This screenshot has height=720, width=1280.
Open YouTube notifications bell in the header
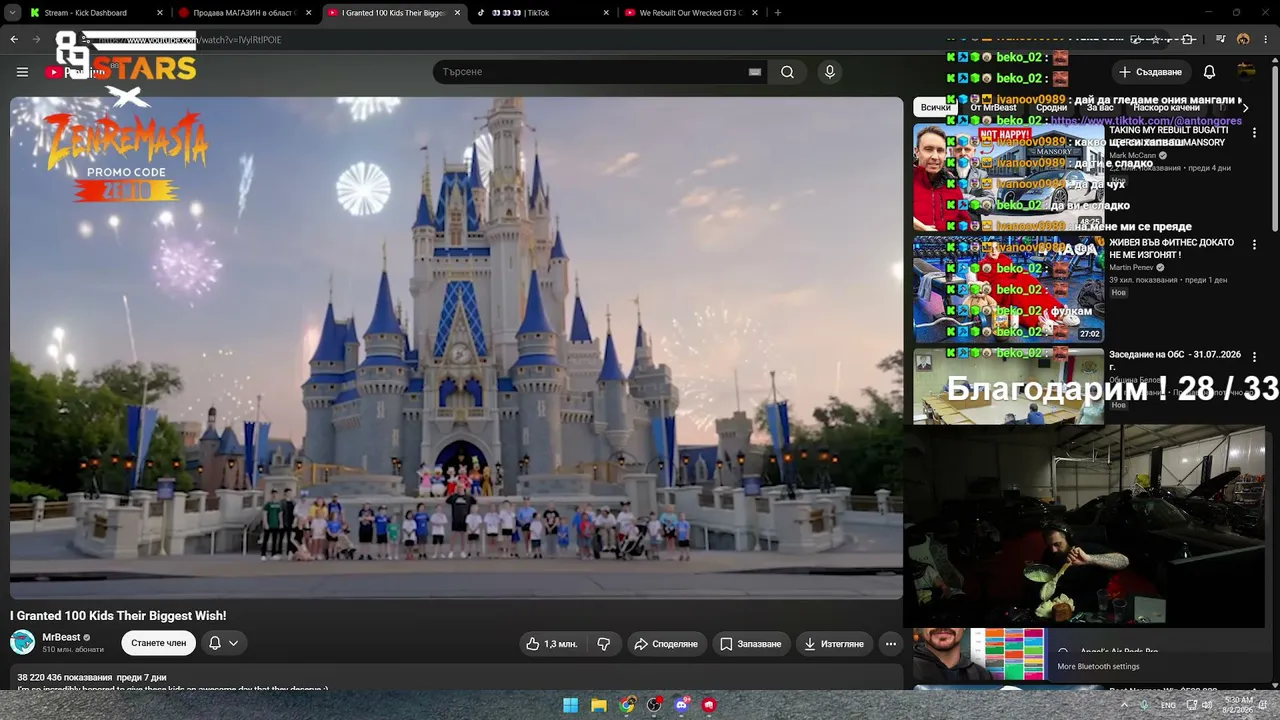click(1209, 72)
